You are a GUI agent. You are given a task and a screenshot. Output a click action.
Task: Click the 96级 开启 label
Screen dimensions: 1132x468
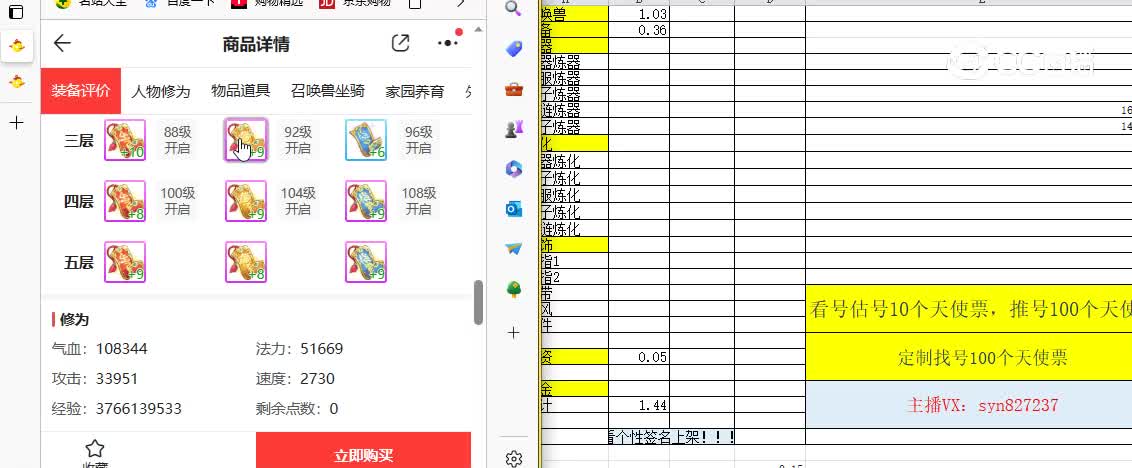418,140
